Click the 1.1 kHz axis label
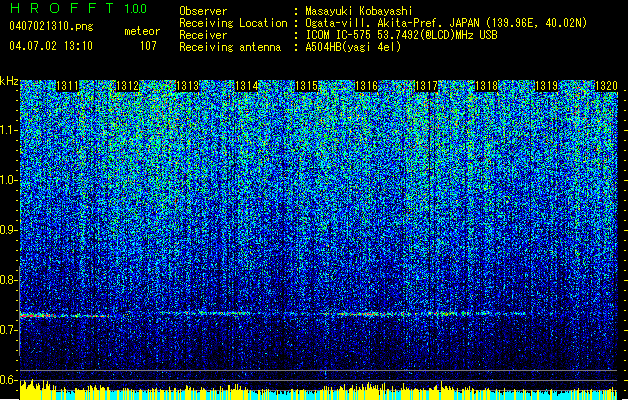Viewport: 629px width, 400px height. pyautogui.click(x=9, y=130)
